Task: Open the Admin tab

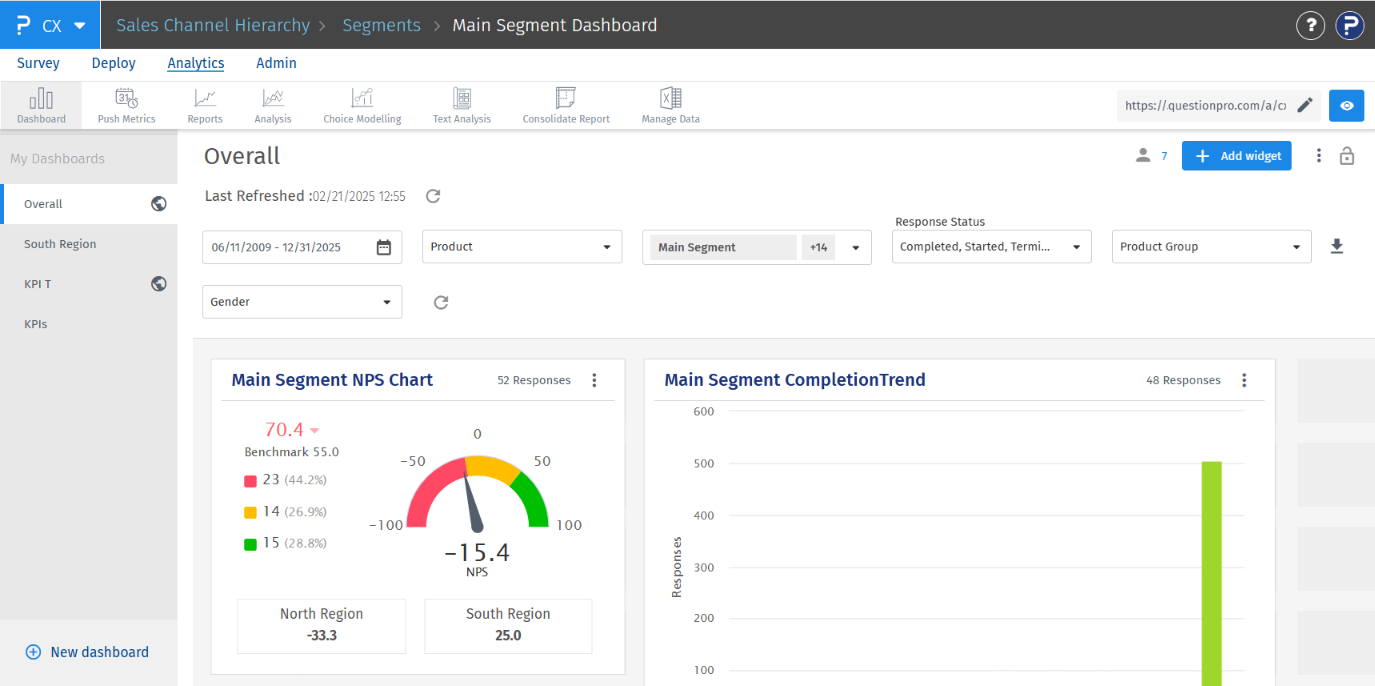Action: point(276,63)
